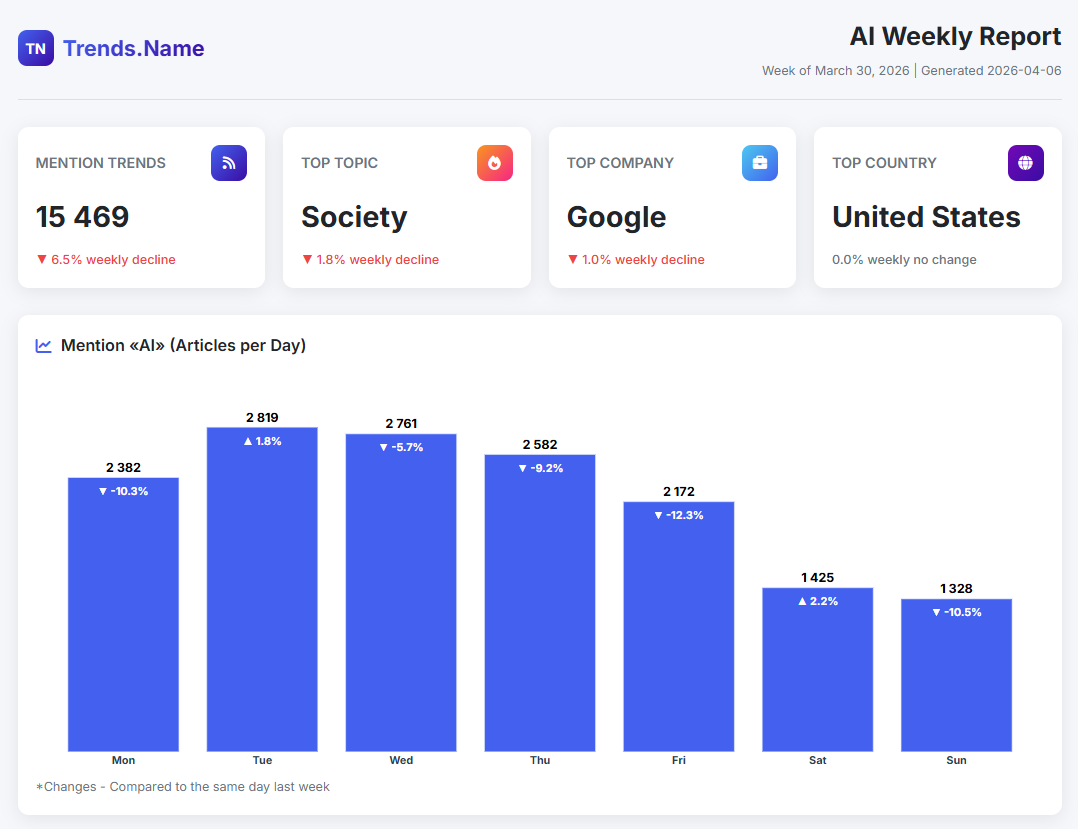Click the decline triangle on Society topic

click(307, 259)
